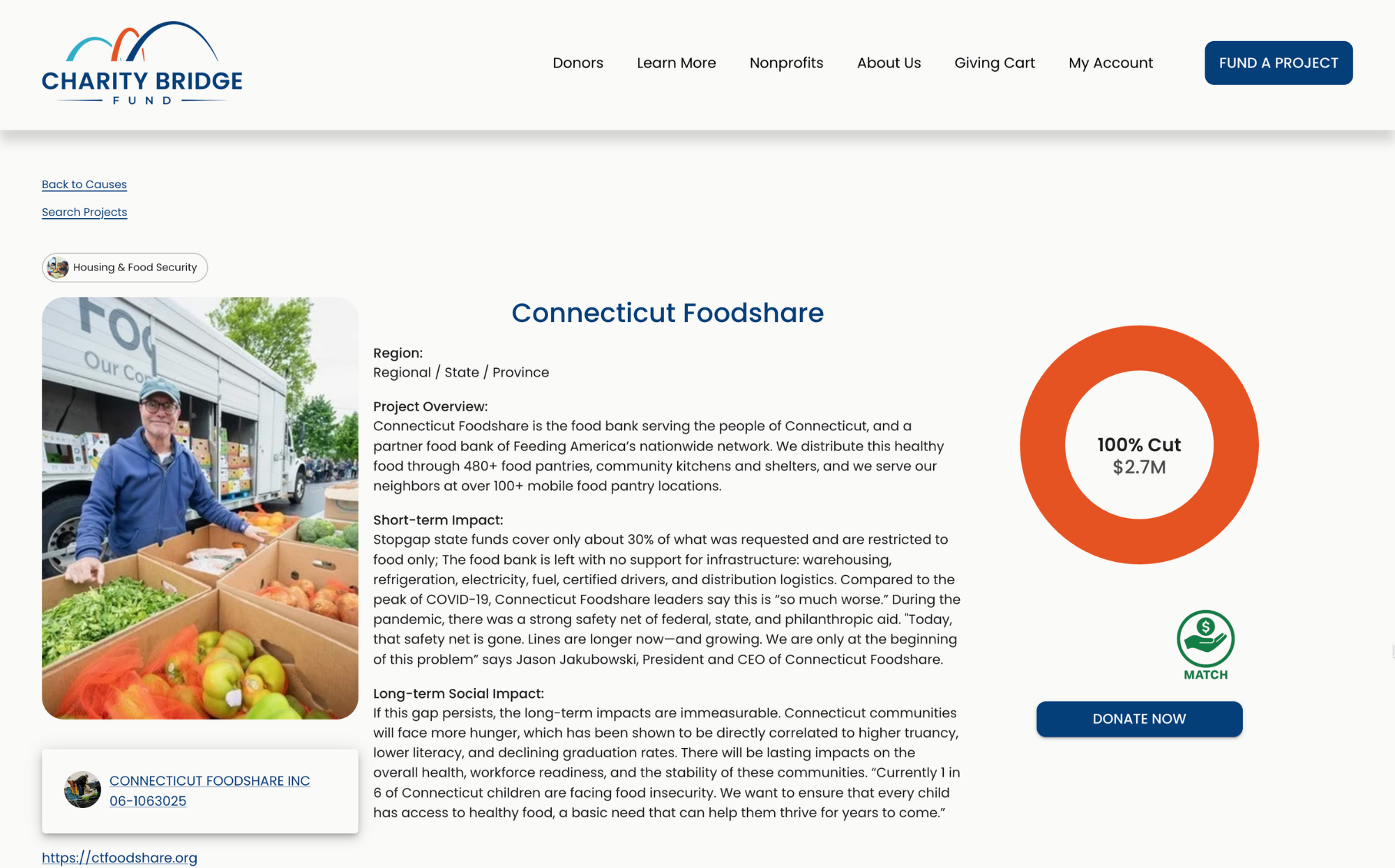The width and height of the screenshot is (1395, 868).
Task: Open the Giving Cart
Action: pos(994,63)
